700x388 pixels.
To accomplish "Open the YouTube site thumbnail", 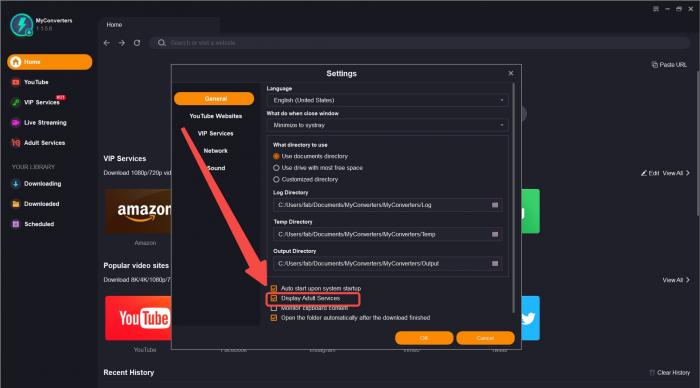I will tap(138, 318).
